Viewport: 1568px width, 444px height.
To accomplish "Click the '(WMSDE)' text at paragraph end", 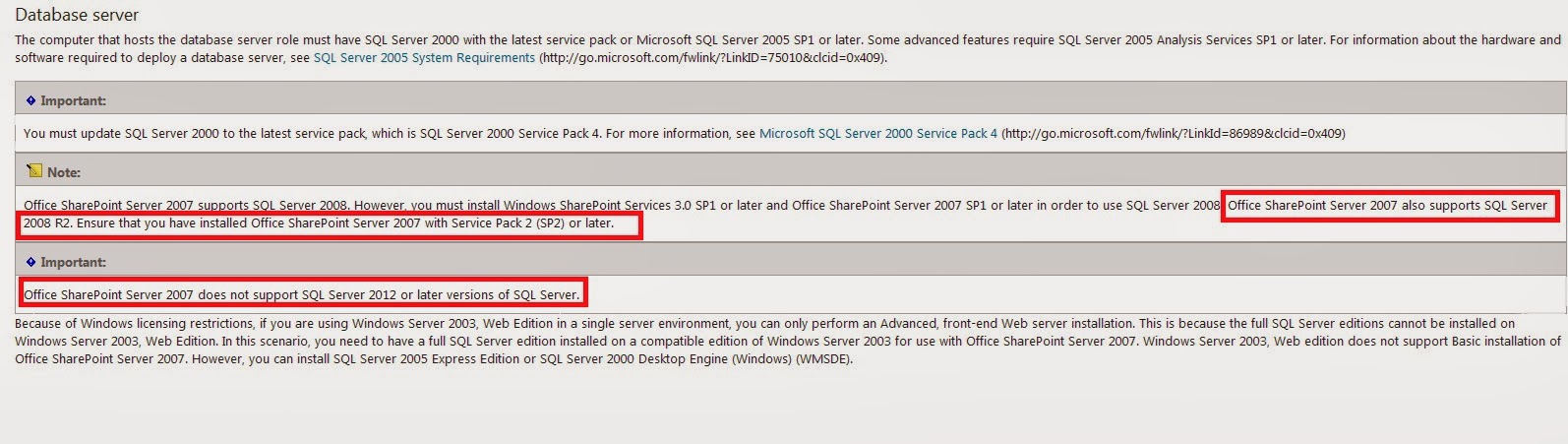I will coord(823,359).
